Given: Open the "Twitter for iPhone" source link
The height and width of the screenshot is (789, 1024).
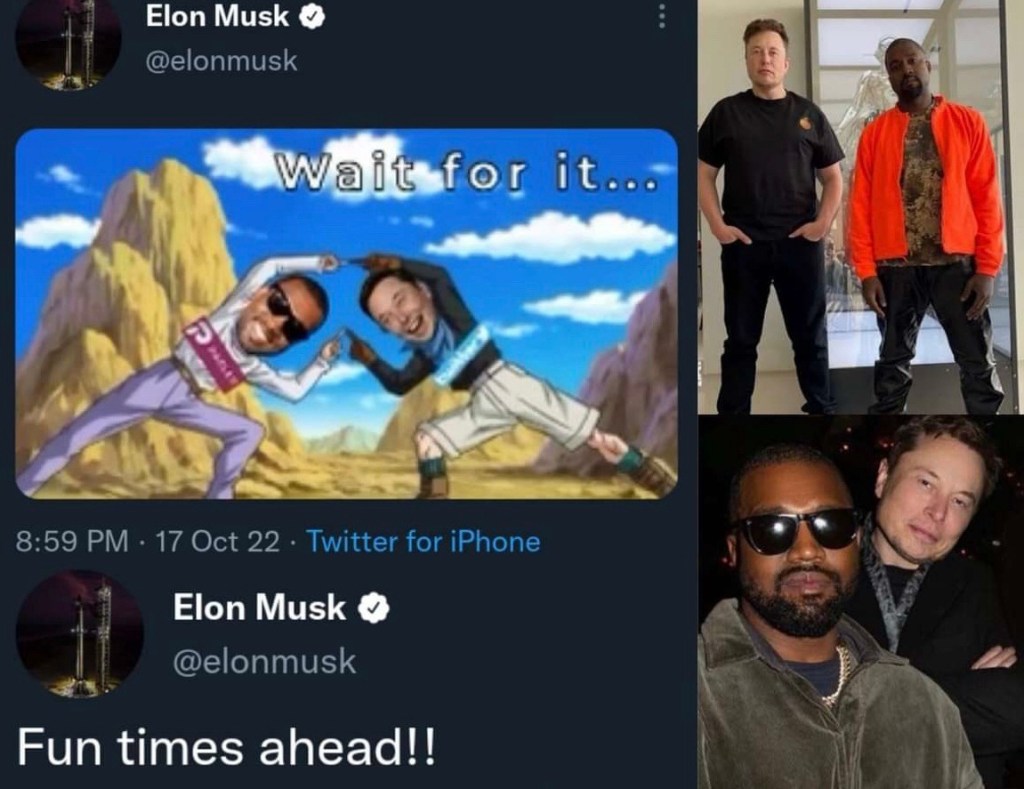Looking at the screenshot, I should pos(423,541).
